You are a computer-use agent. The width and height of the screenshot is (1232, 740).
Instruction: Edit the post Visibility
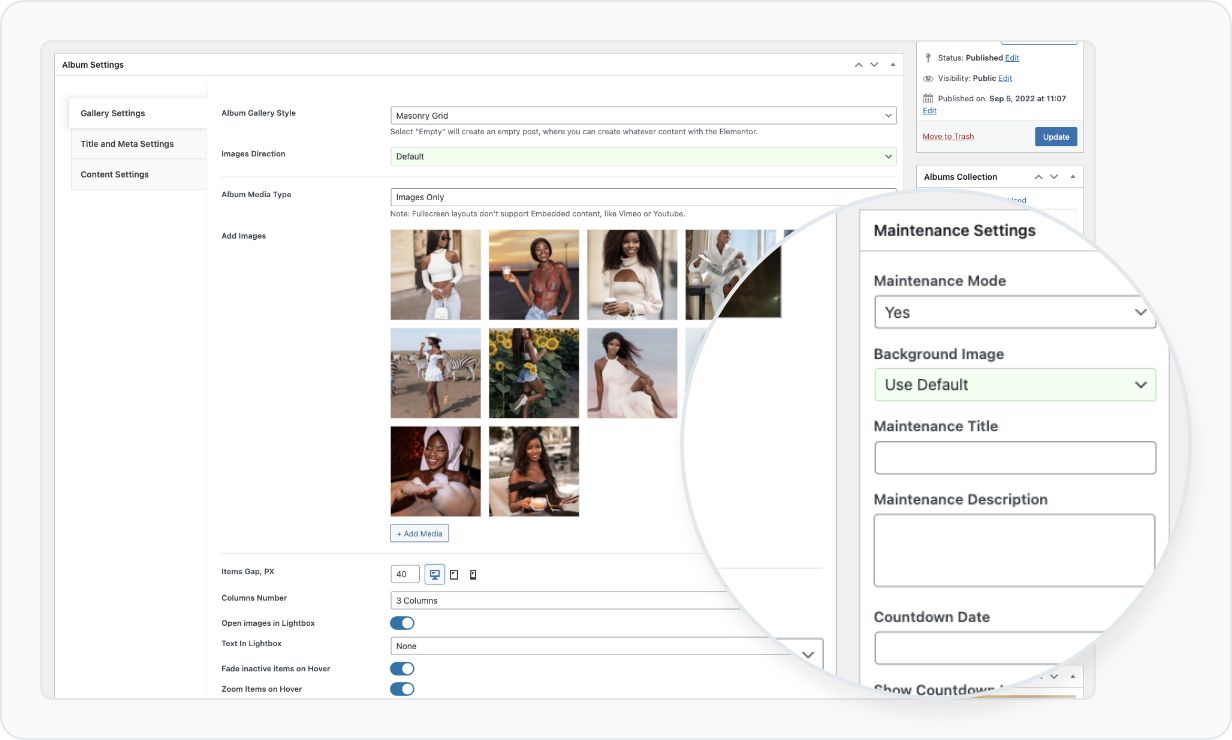tap(1005, 78)
